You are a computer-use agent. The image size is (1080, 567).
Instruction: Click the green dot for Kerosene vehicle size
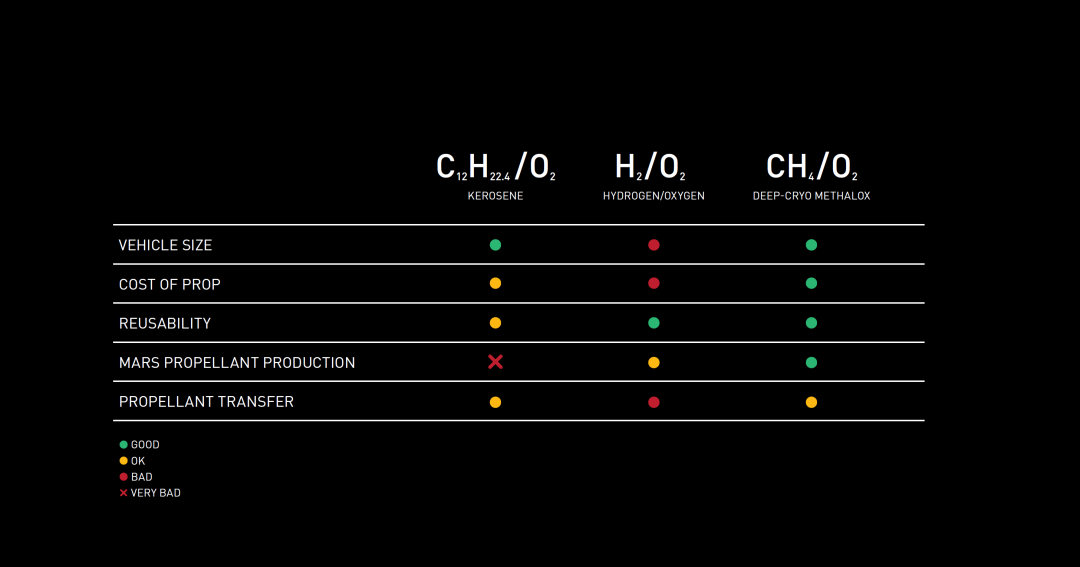[495, 245]
